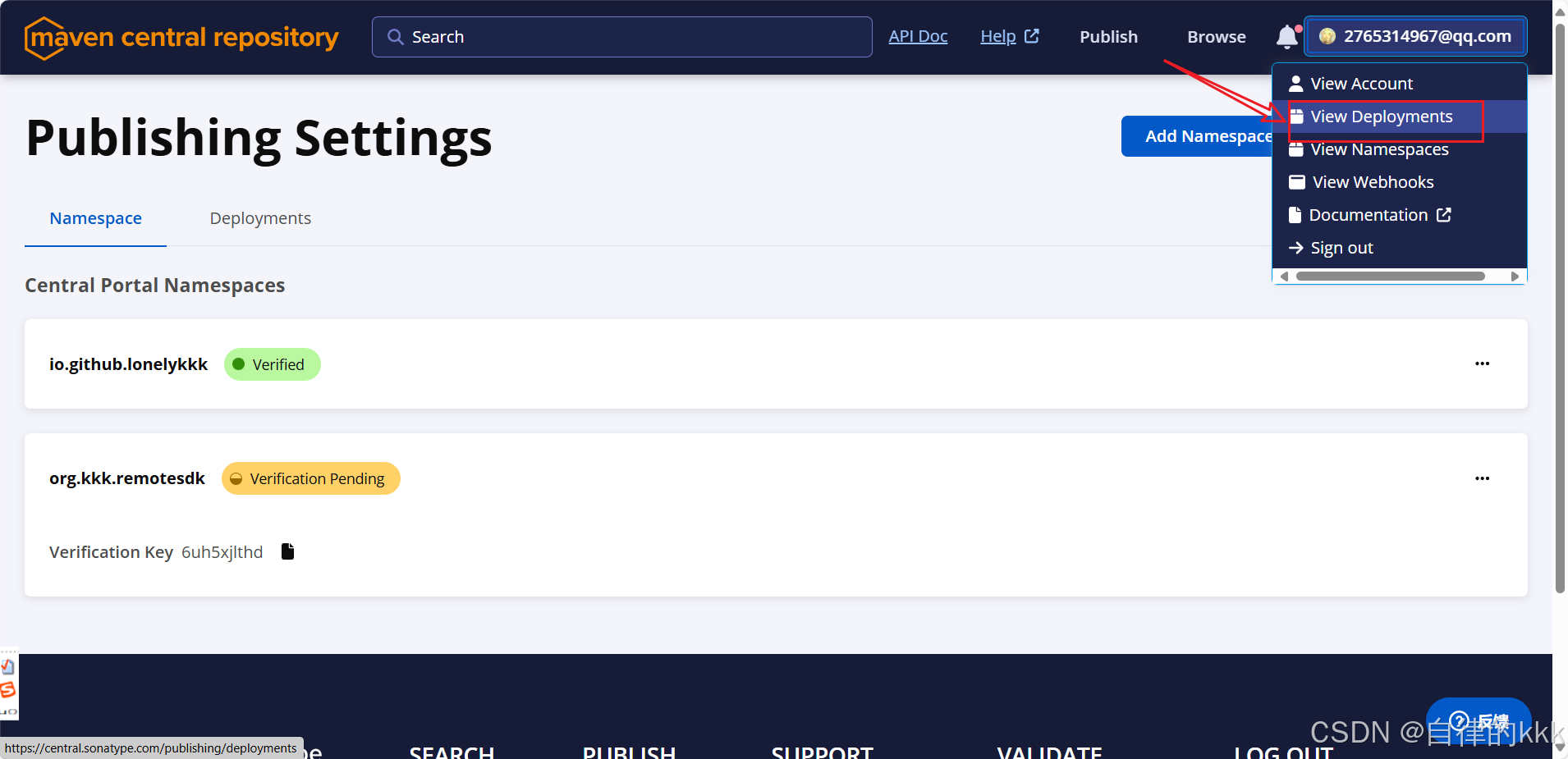Click the io.github.lonelykkk namespace name
The width and height of the screenshot is (1568, 759).
pos(128,364)
